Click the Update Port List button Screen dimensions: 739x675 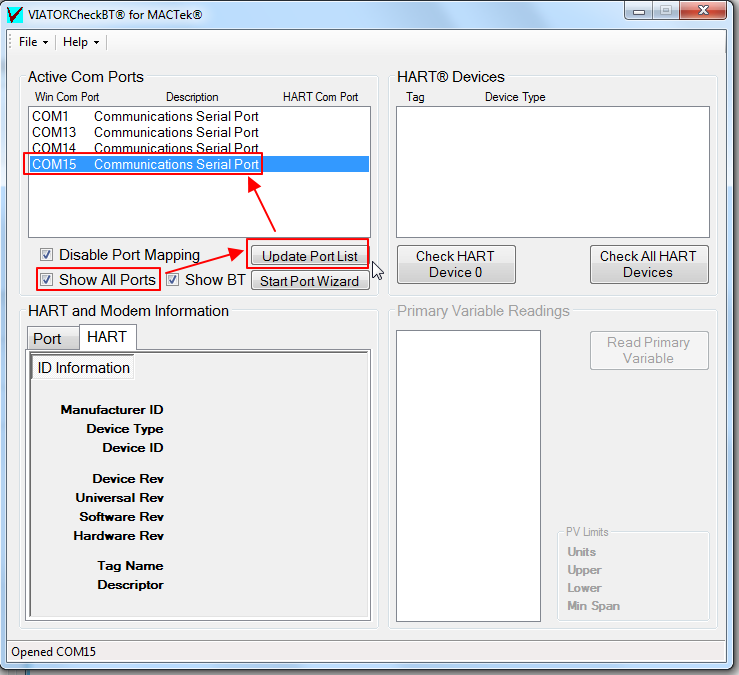click(x=310, y=256)
